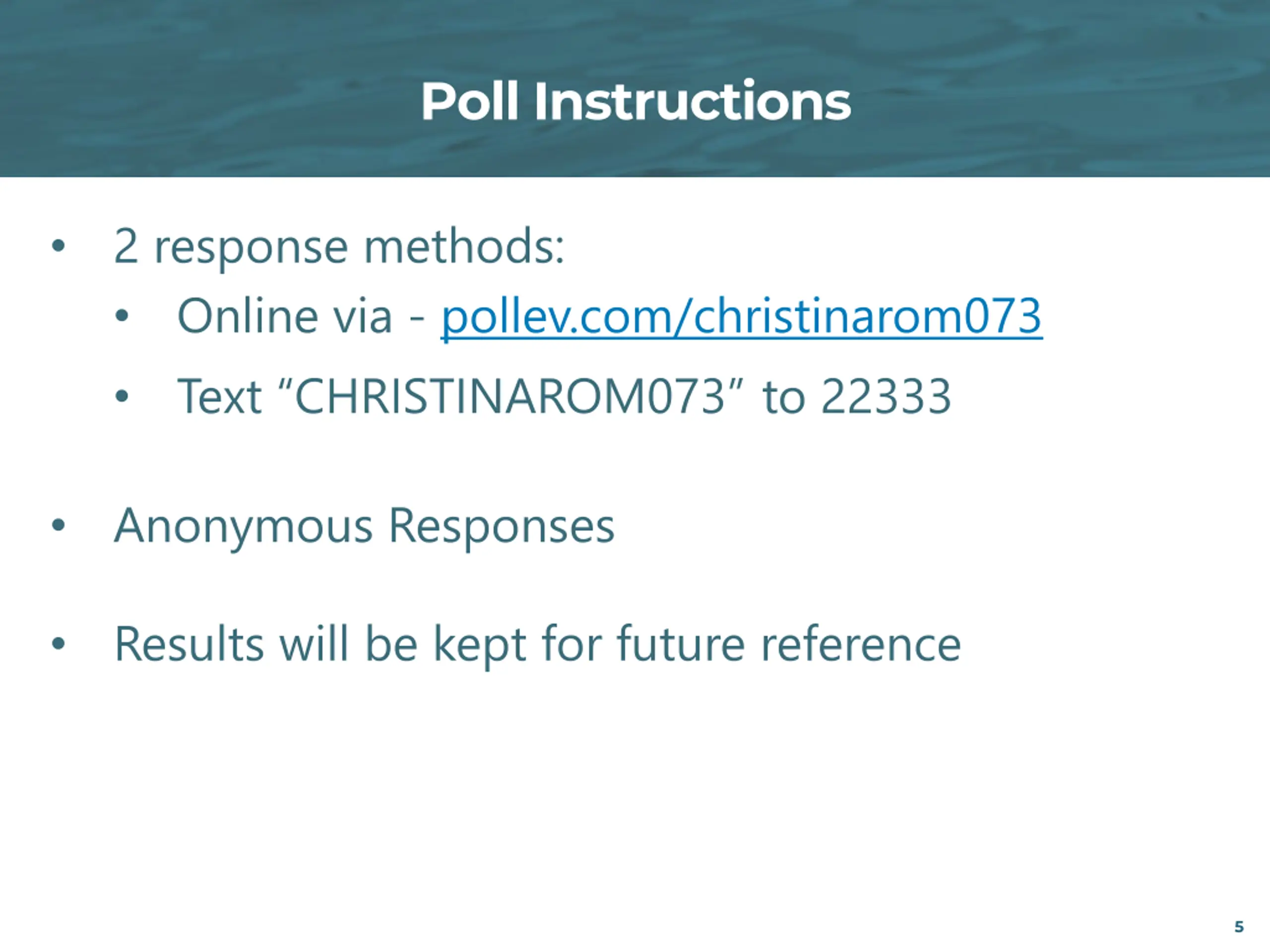Open the pollev.com/christinarom073 link
Screen dimensions: 1270x952
(741, 316)
